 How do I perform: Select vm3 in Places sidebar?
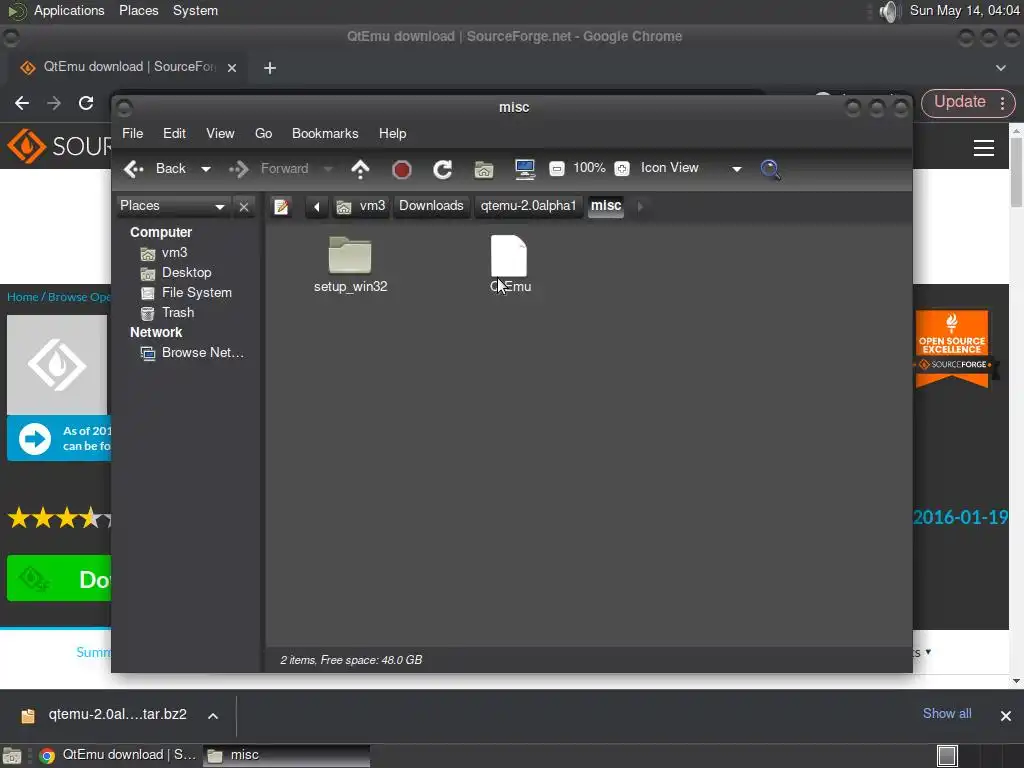pos(165,253)
